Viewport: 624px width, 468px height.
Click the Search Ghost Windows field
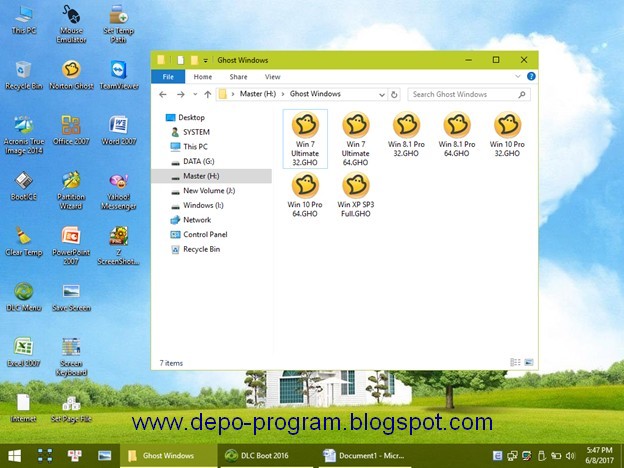point(469,94)
